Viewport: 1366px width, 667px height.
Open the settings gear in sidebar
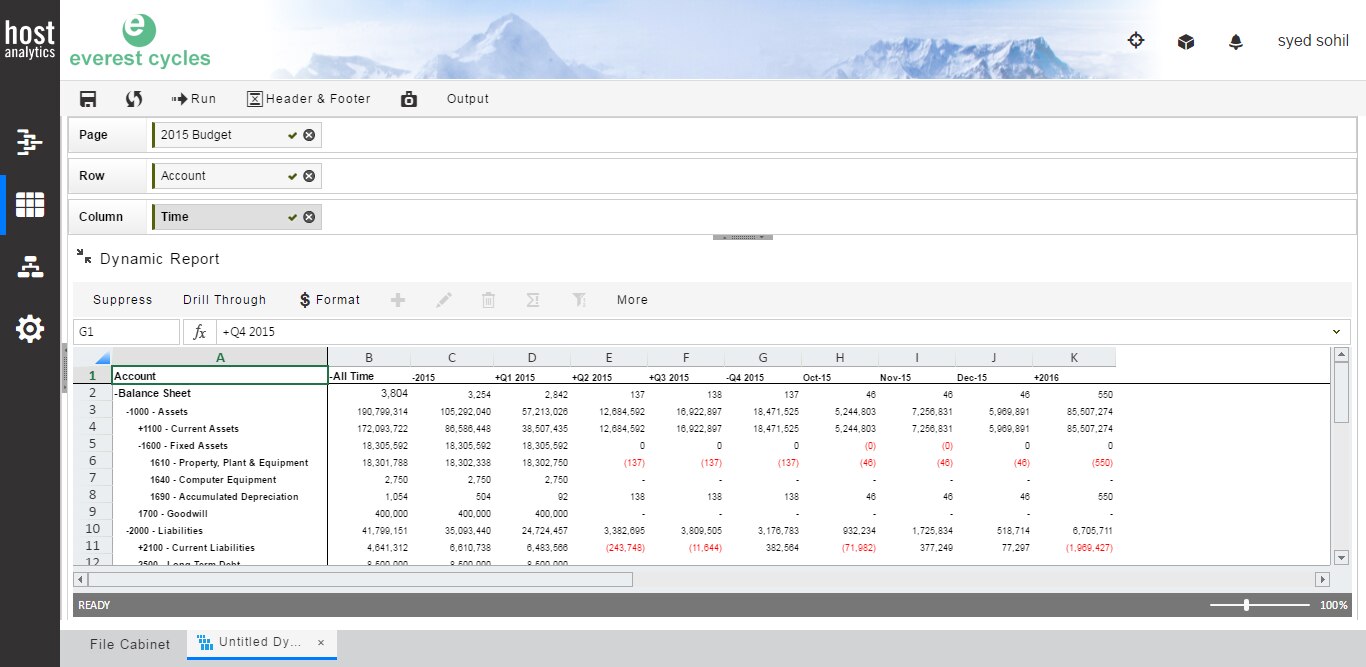(30, 328)
